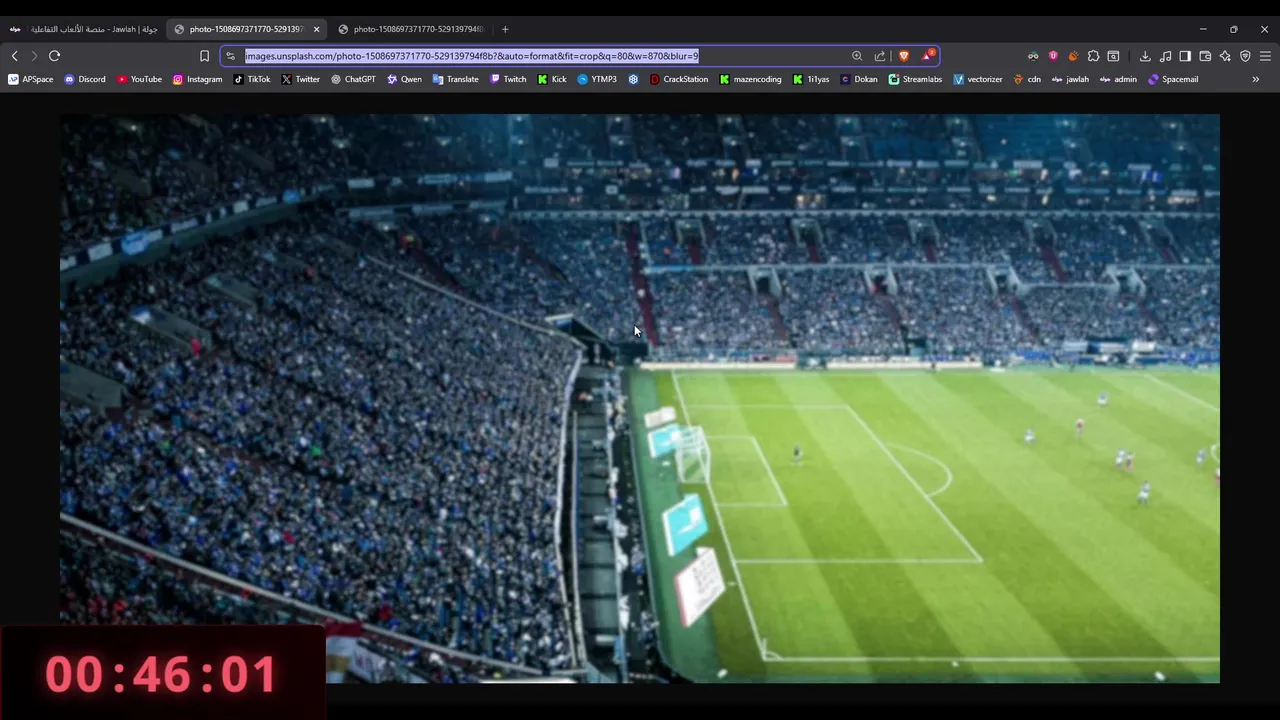Open the 1i1yas bookmark
1280x720 pixels.
[811, 79]
